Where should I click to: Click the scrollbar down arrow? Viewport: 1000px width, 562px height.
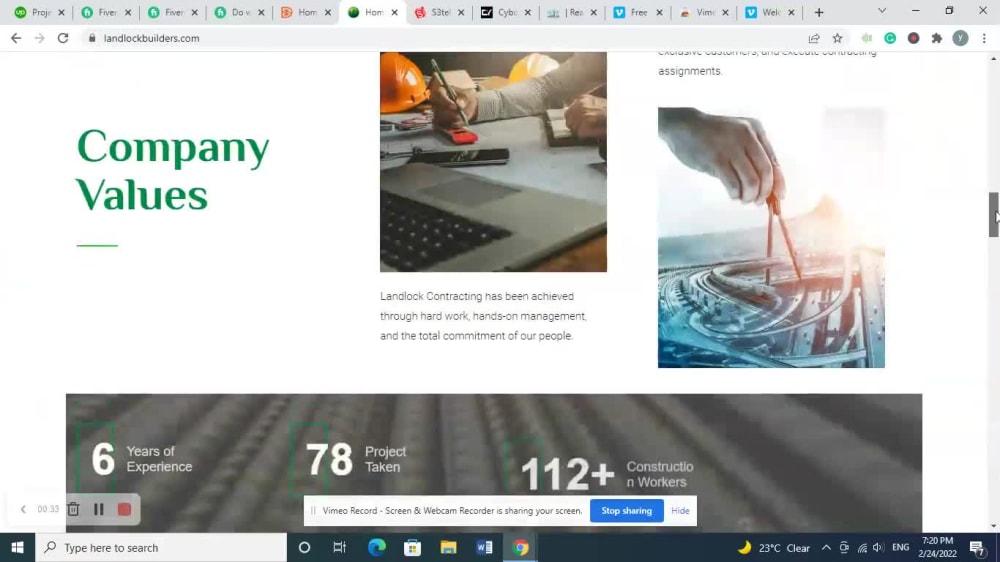[x=994, y=526]
